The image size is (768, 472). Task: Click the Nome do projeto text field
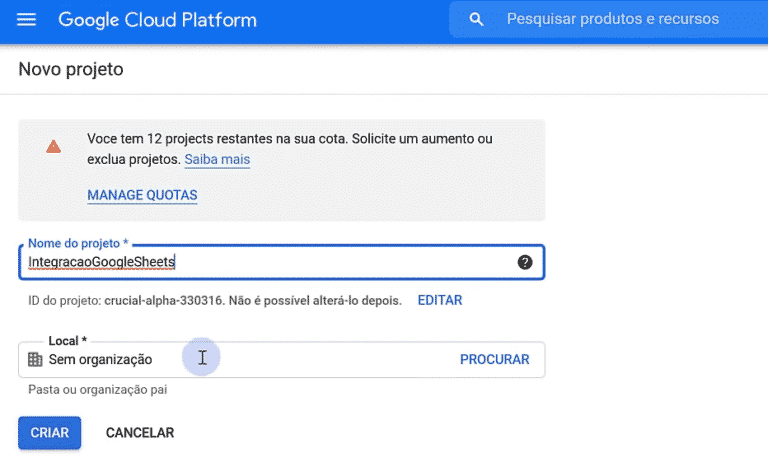pos(282,262)
